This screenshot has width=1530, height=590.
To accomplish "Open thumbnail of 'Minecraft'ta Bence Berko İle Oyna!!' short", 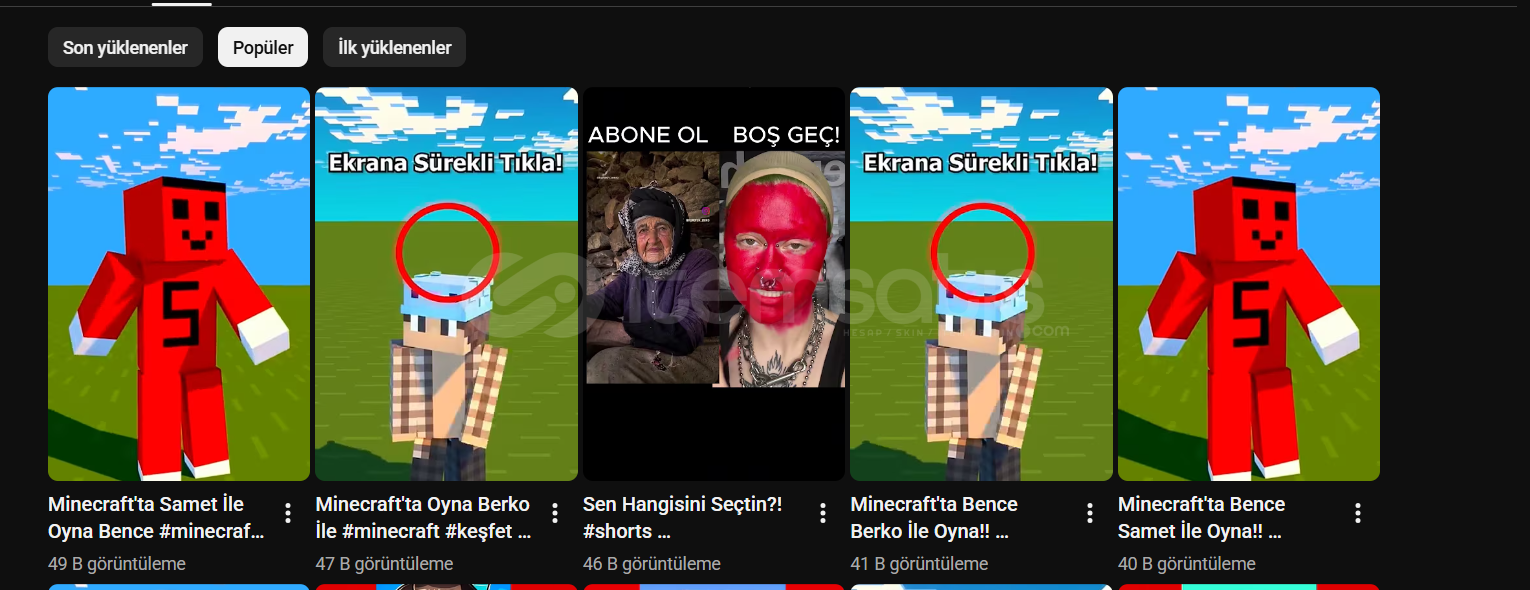I will pos(981,284).
